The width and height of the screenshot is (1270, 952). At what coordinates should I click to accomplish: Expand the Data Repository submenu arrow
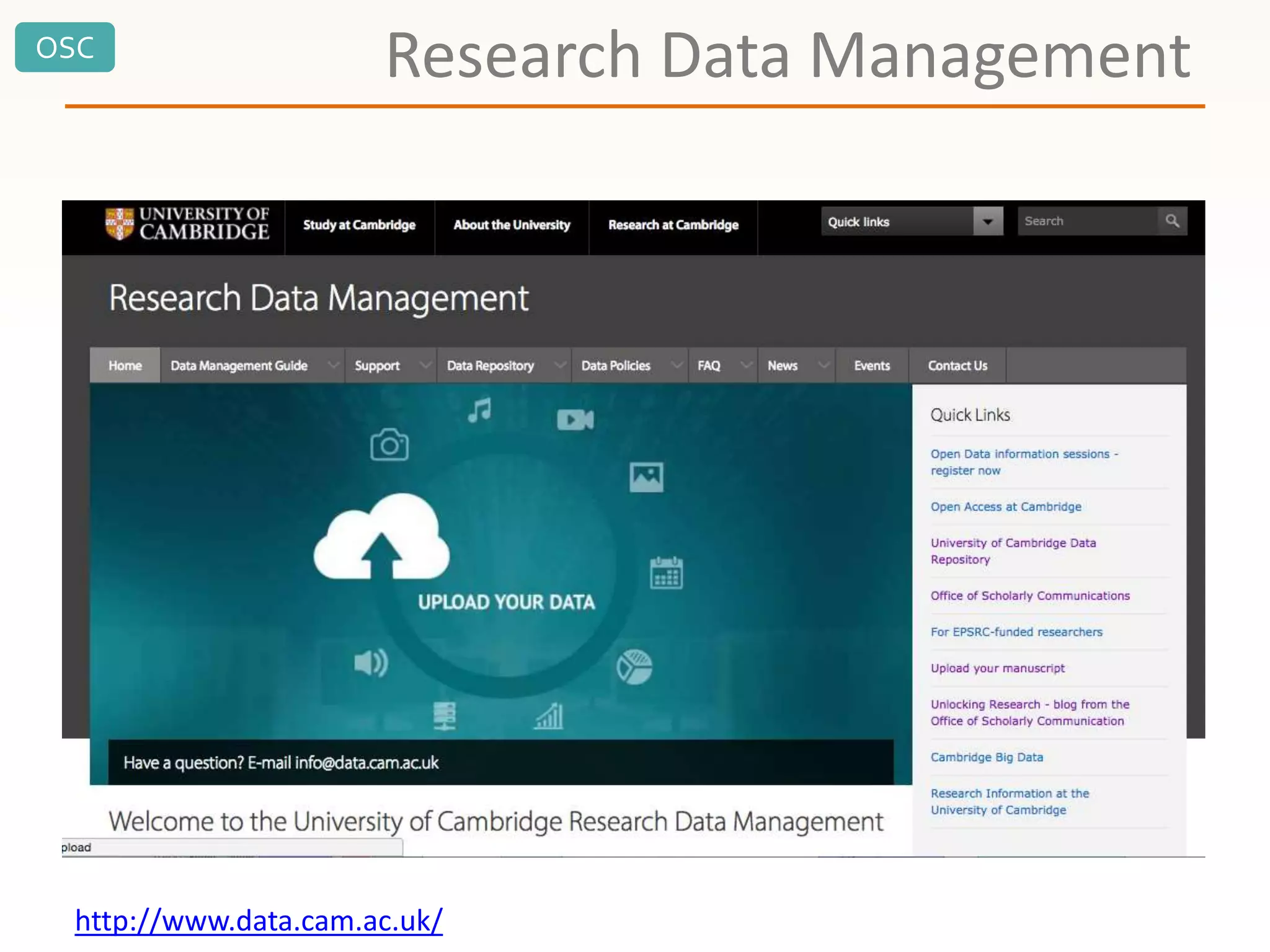560,365
